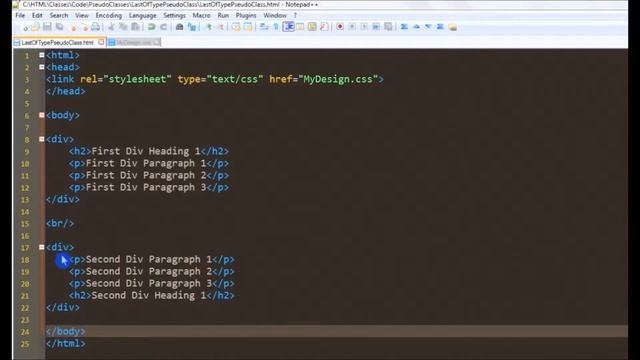Viewport: 640px width, 360px height.
Task: Open the Edit menu
Action: pyautogui.click(x=37, y=16)
